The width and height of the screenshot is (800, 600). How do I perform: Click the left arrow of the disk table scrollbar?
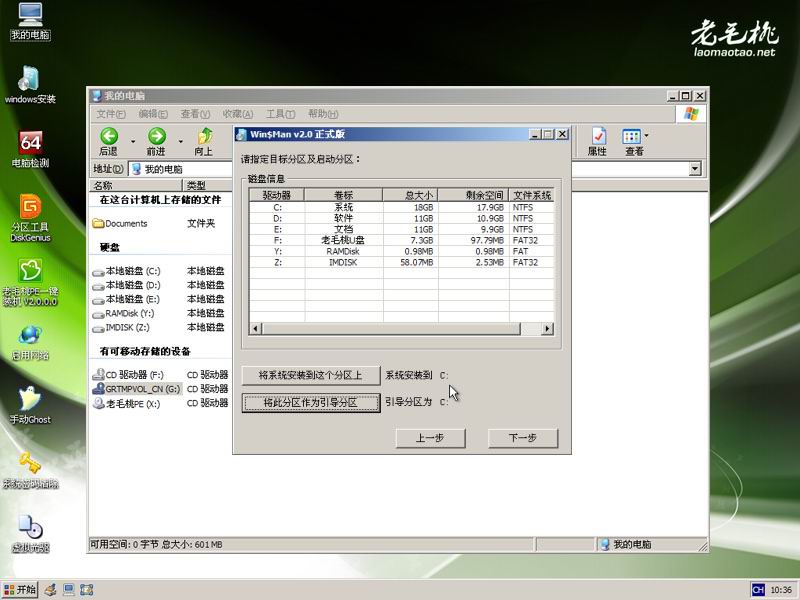pos(256,329)
